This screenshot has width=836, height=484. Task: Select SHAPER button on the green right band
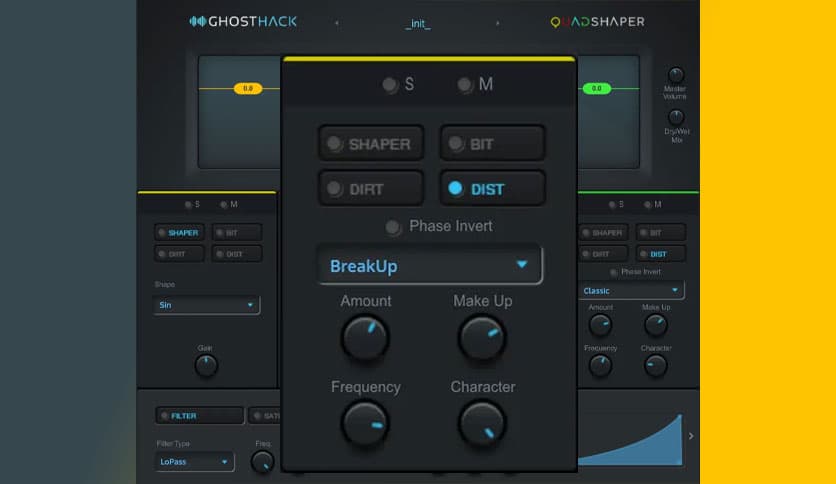pos(602,233)
